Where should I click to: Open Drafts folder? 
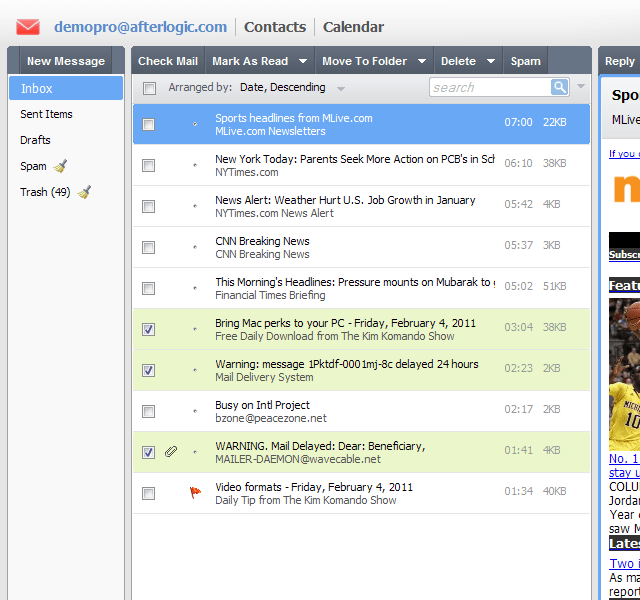[35, 140]
